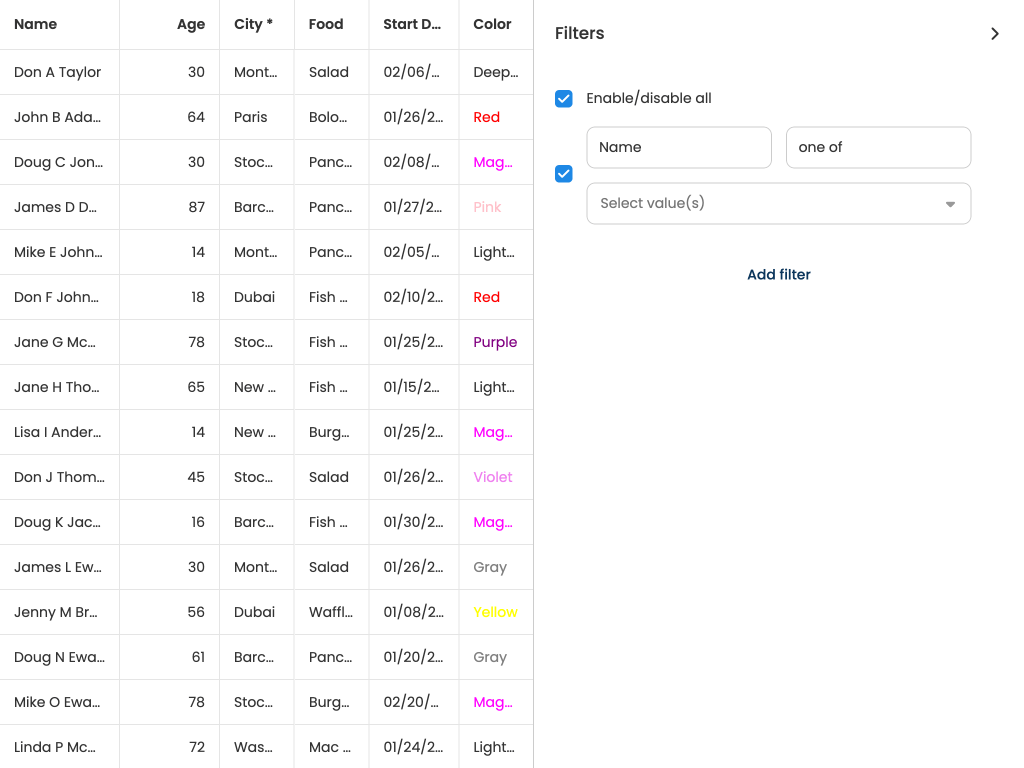This screenshot has height=768, width=1024.
Task: Click the City column header
Action: click(253, 24)
